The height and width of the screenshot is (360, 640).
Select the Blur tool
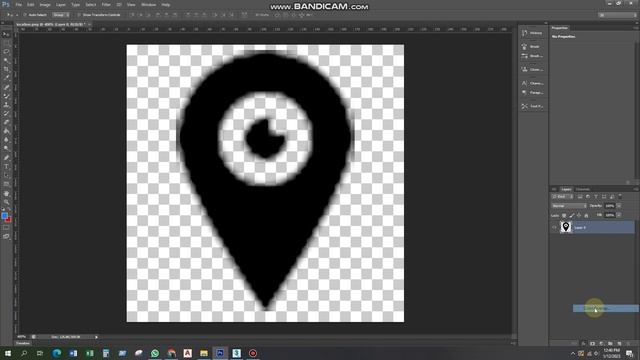coord(6,140)
